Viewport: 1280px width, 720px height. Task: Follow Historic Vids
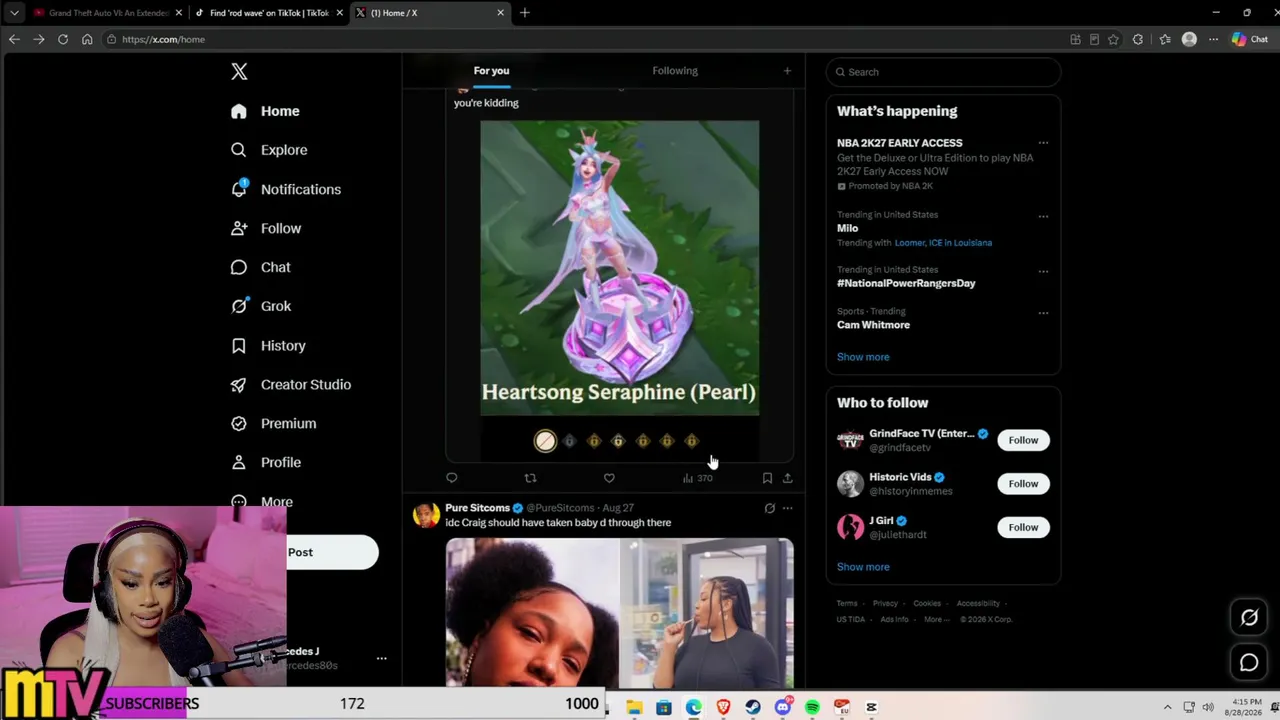click(x=1023, y=484)
